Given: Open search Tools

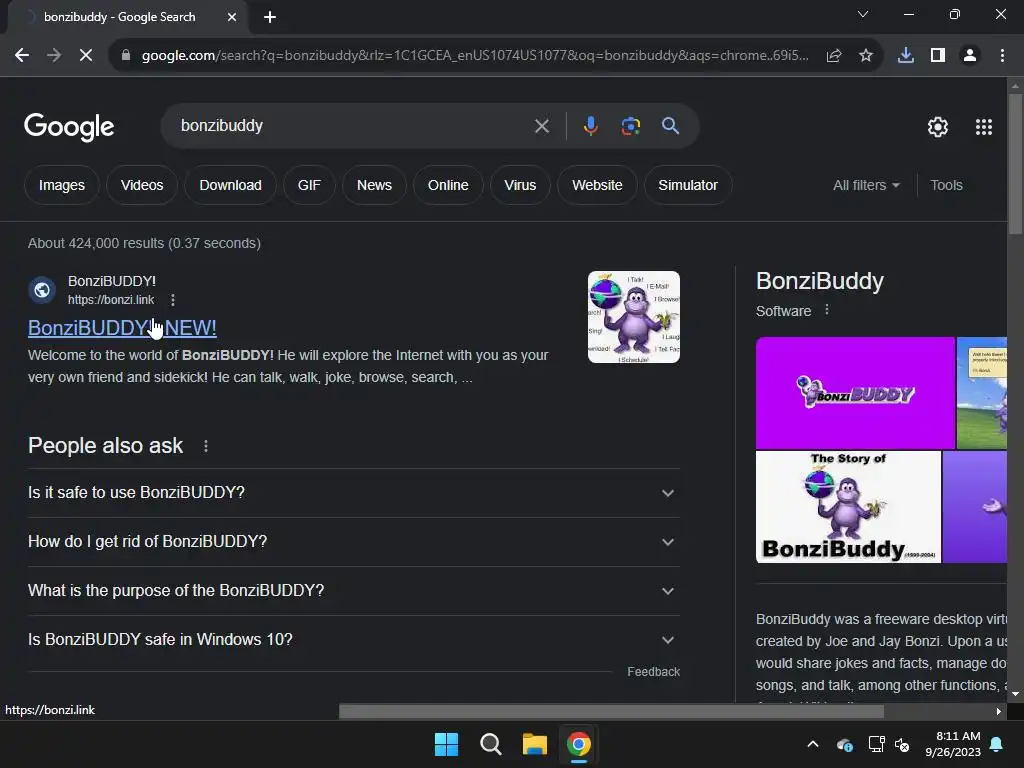Looking at the screenshot, I should [x=946, y=185].
